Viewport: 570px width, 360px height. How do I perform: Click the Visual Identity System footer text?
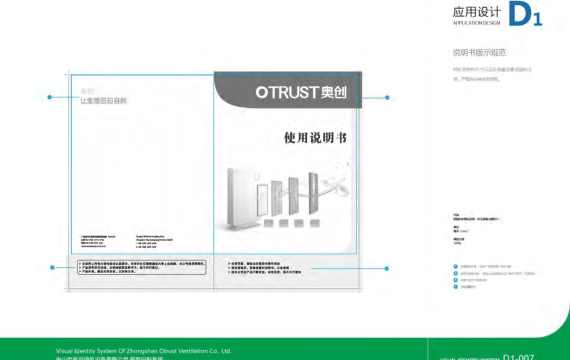click(144, 351)
